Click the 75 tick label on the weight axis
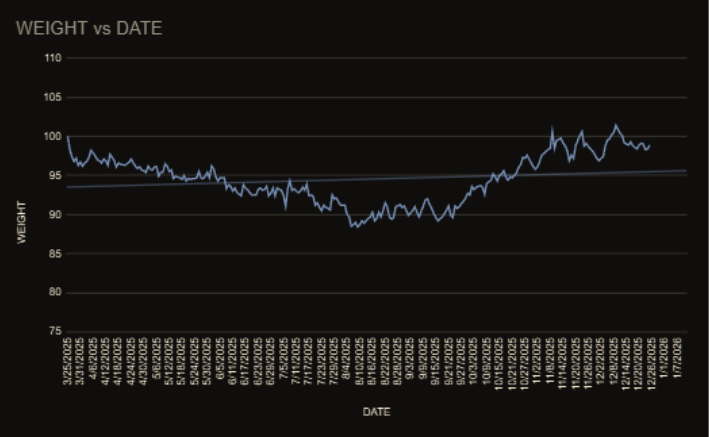This screenshot has width=709, height=437. tap(55, 331)
